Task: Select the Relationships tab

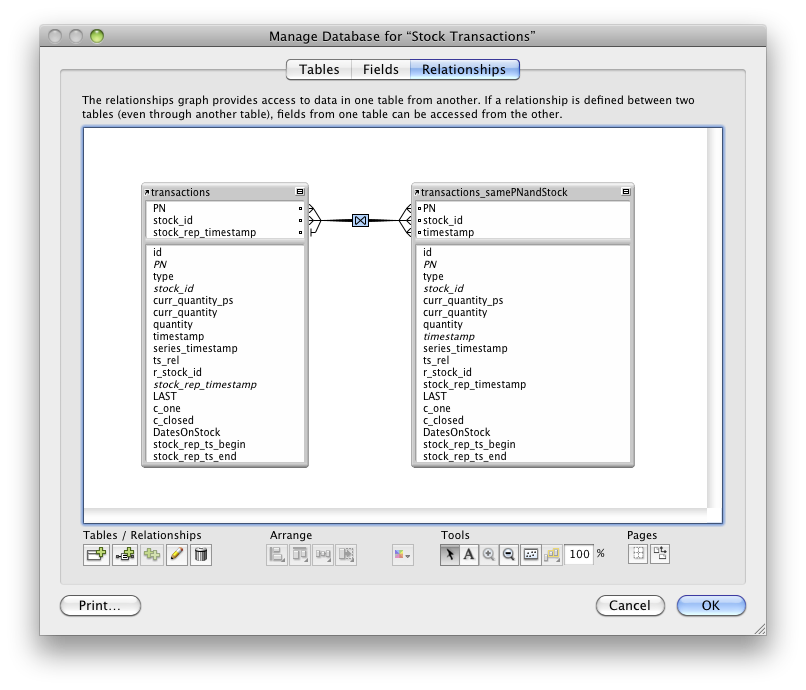Action: click(x=464, y=69)
